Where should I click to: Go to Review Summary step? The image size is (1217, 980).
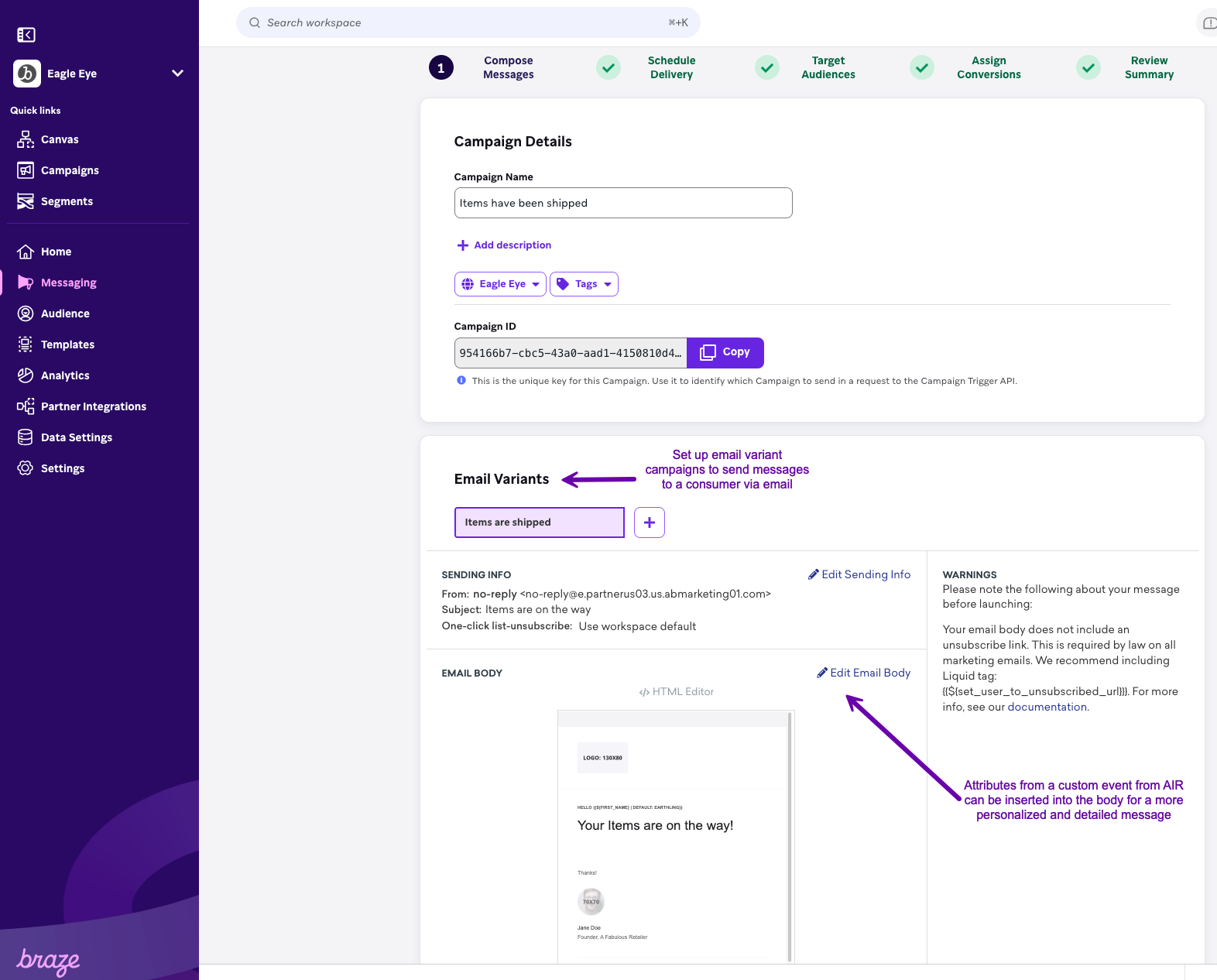click(1149, 67)
